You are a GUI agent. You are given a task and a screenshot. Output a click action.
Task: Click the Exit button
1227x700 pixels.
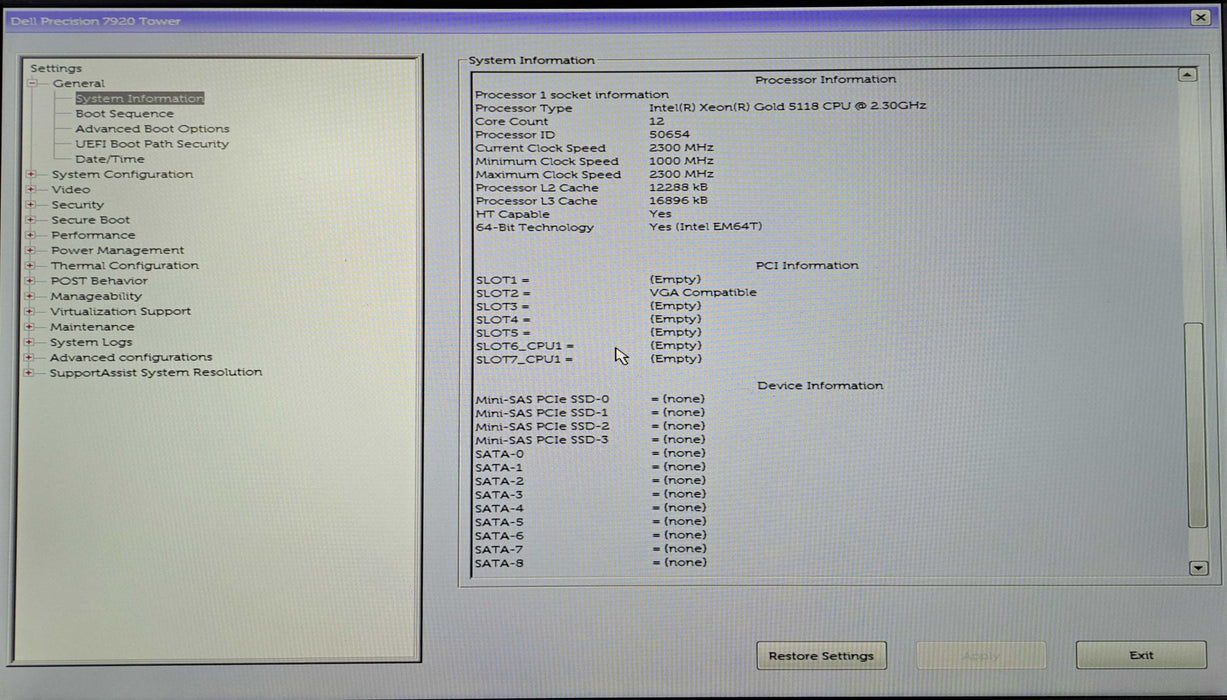tap(1140, 655)
